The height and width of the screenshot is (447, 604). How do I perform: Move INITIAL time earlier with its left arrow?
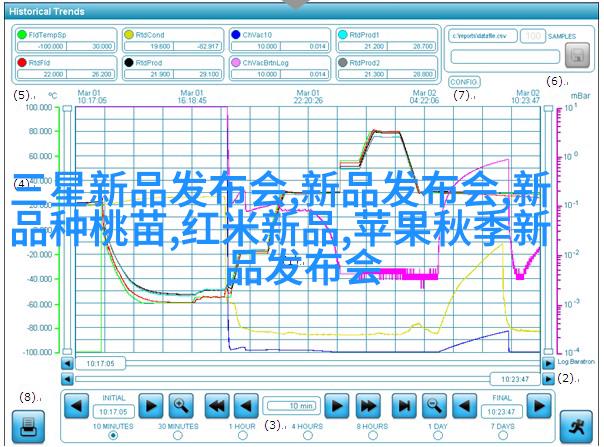tap(76, 406)
